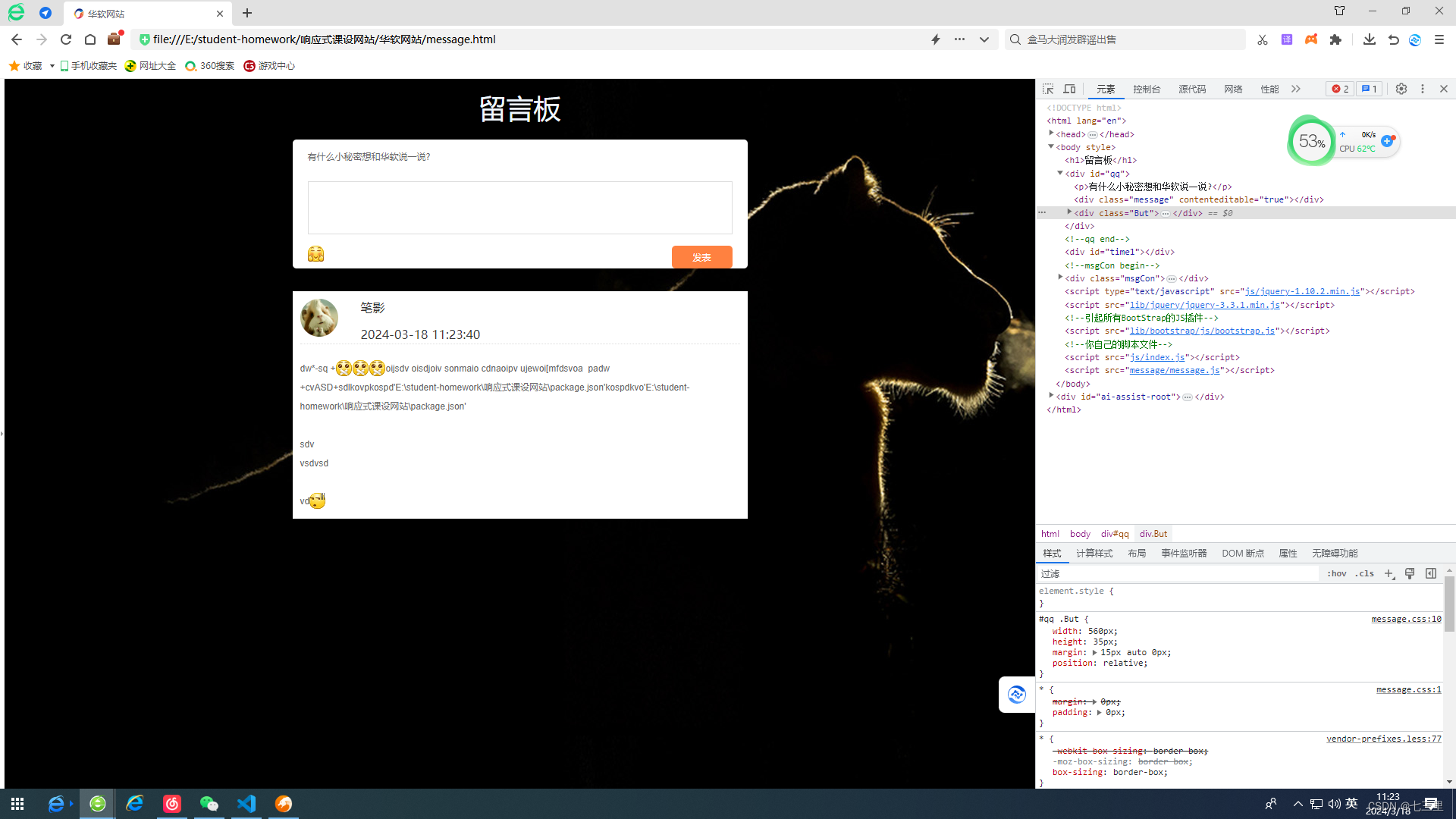Expand more DevTools tabs chevron
This screenshot has width=1456, height=819.
[x=1296, y=89]
